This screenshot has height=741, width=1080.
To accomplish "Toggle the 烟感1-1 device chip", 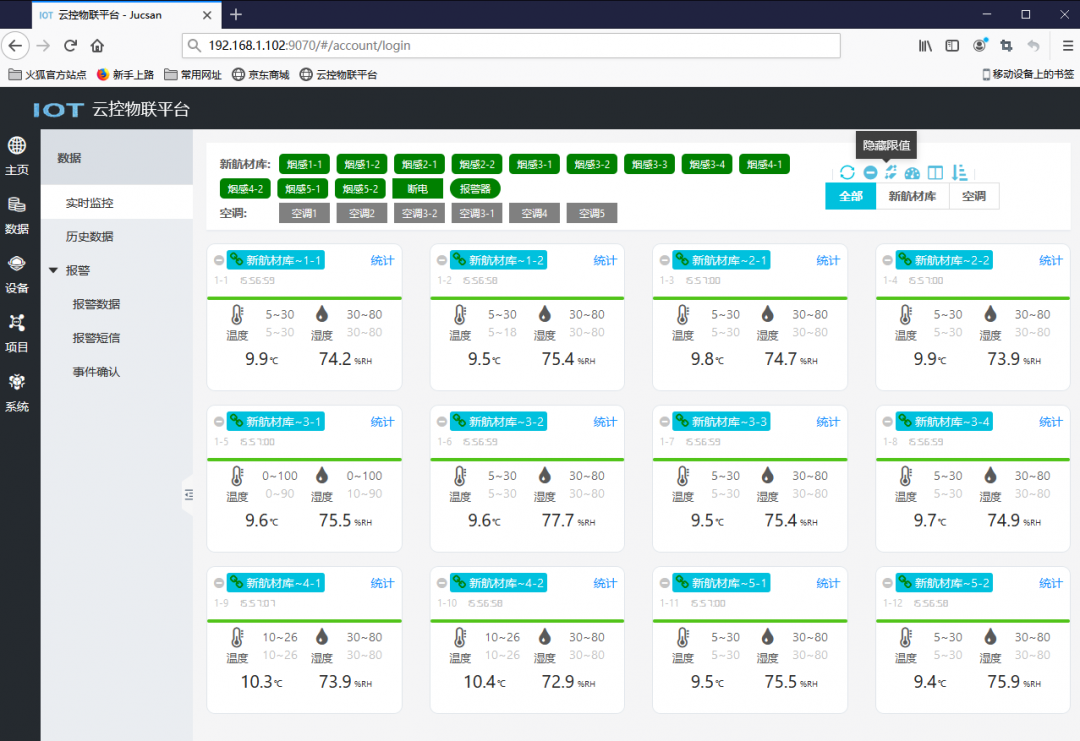I will (304, 164).
